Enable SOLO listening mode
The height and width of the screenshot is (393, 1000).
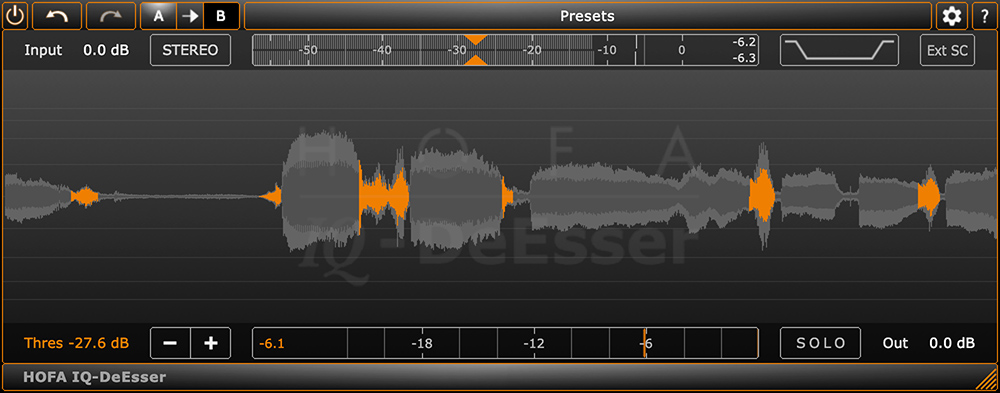tap(820, 343)
